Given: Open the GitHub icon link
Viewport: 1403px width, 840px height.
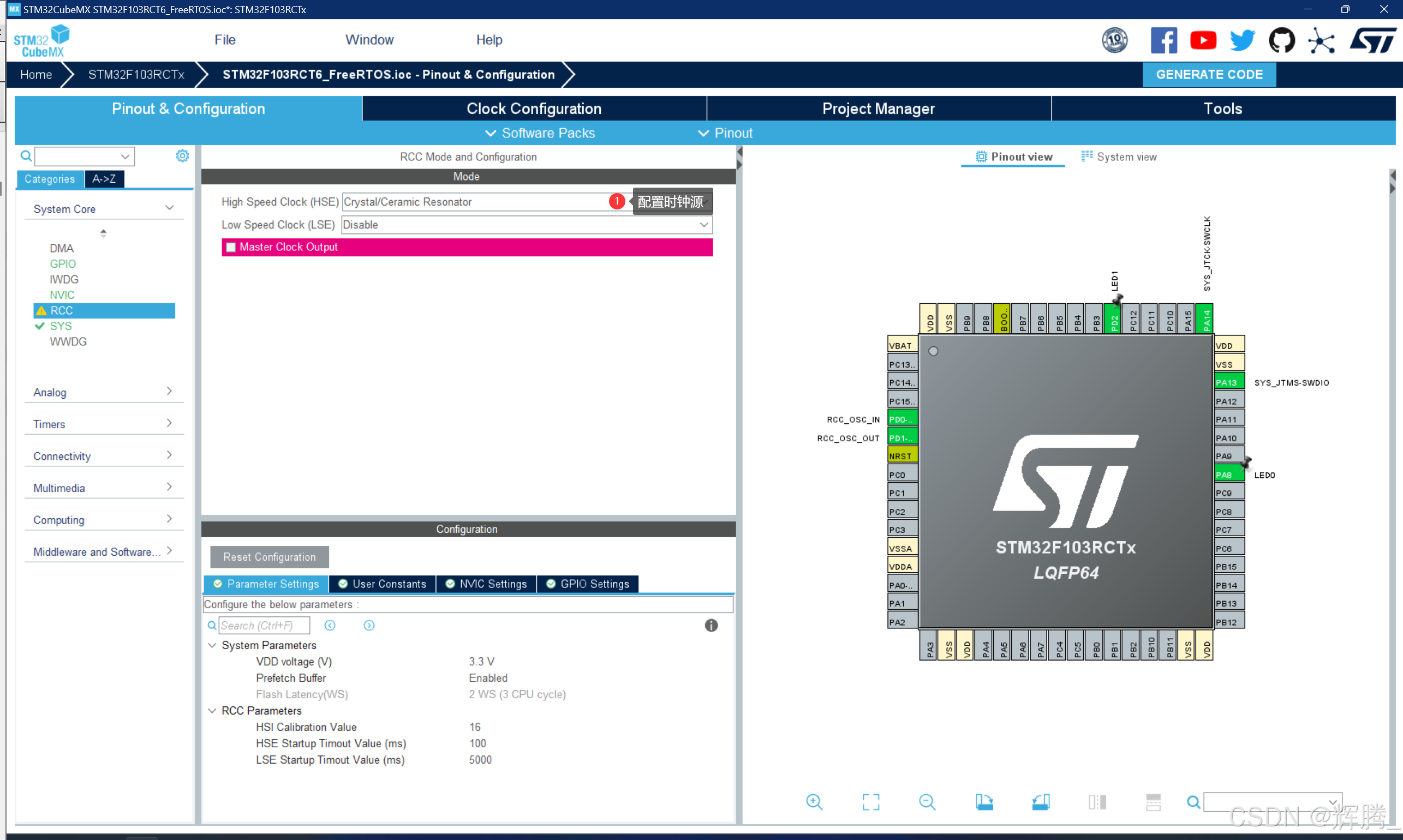Looking at the screenshot, I should (x=1281, y=41).
